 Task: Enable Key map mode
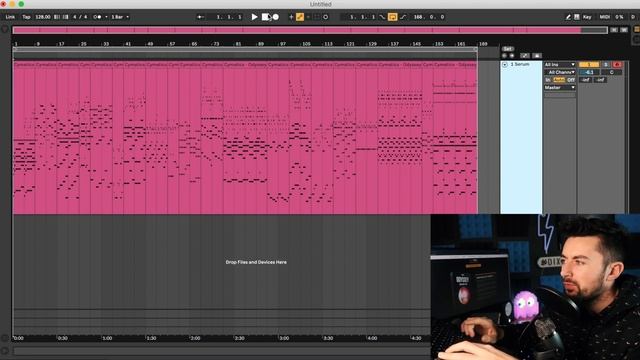[587, 17]
